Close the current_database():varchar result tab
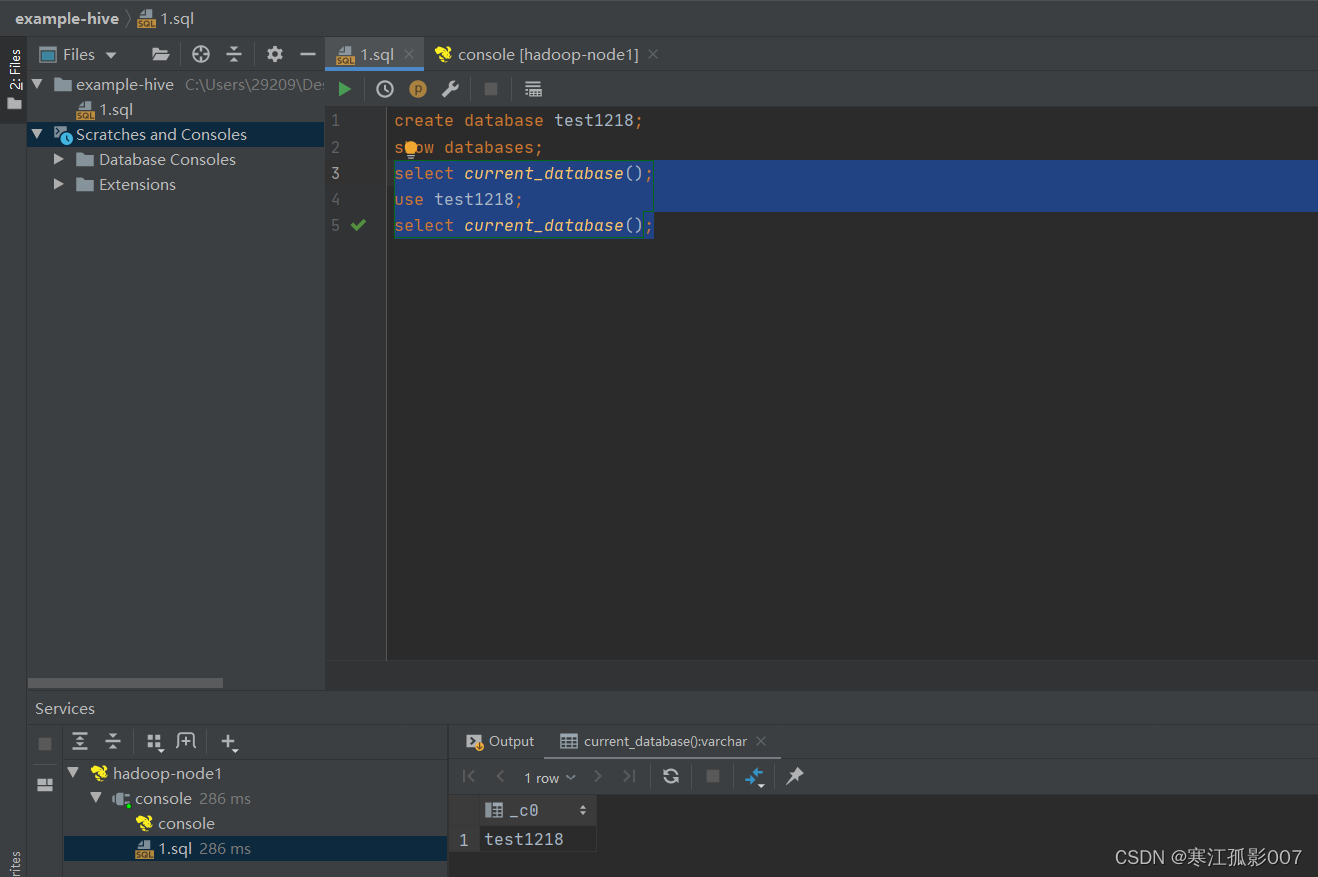This screenshot has width=1318, height=877. click(761, 741)
